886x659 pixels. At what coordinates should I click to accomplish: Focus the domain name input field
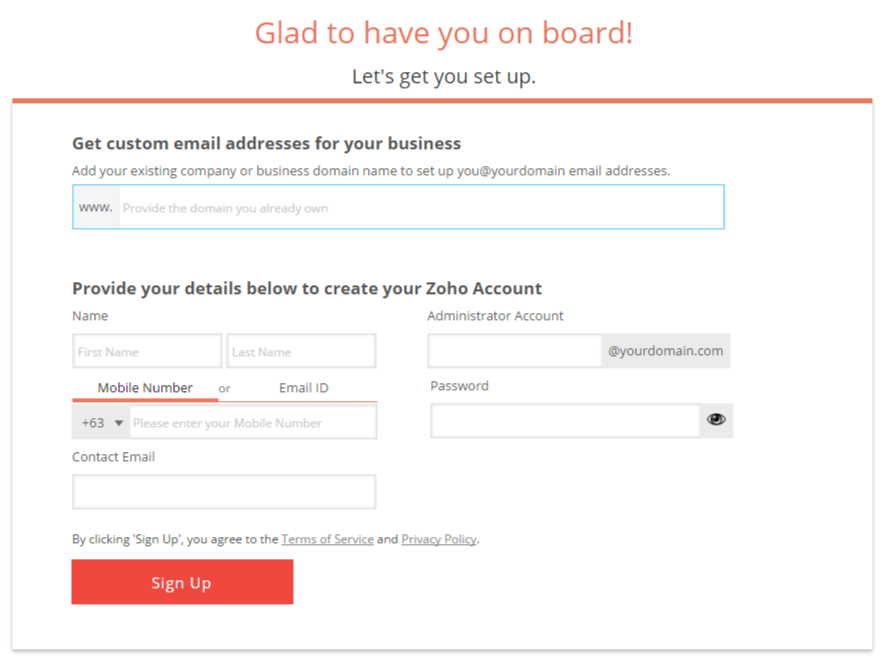pyautogui.click(x=421, y=207)
